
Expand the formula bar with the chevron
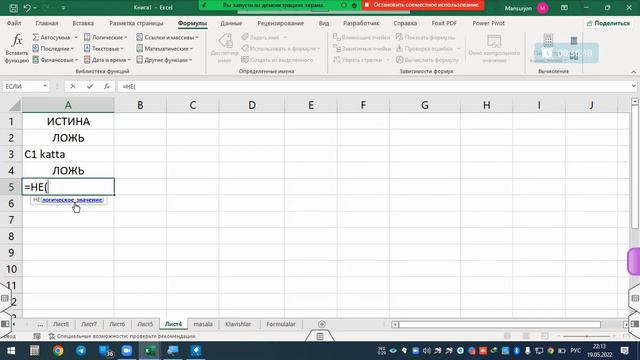point(633,86)
